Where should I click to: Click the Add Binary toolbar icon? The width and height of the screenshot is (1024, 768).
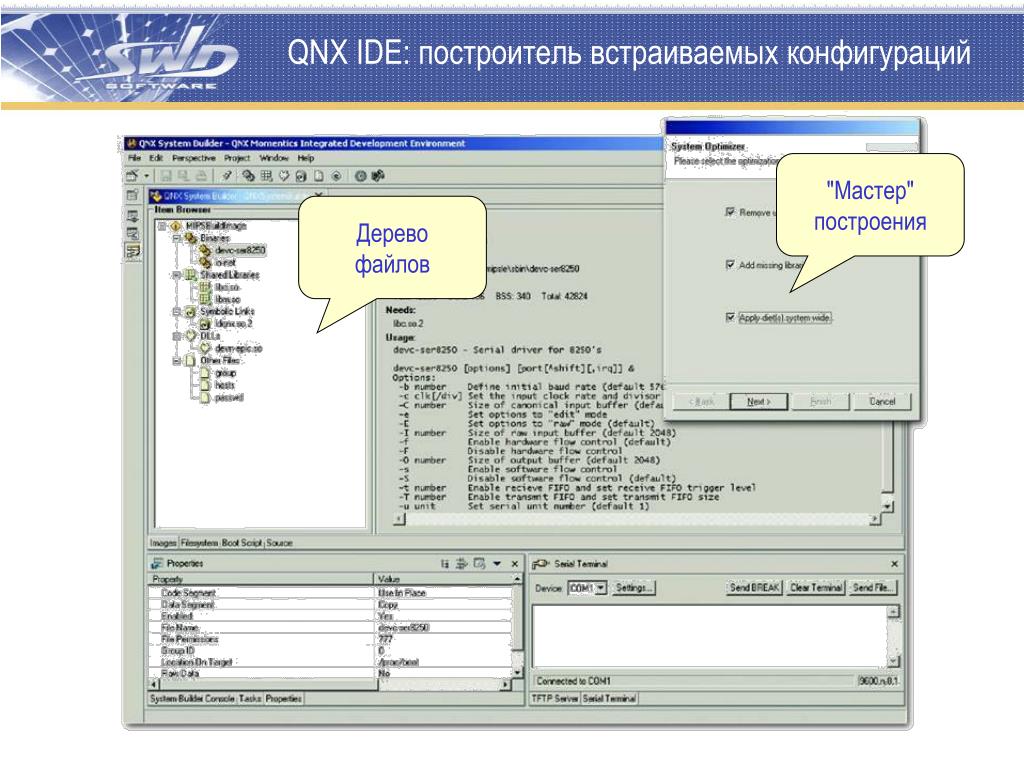(x=248, y=176)
